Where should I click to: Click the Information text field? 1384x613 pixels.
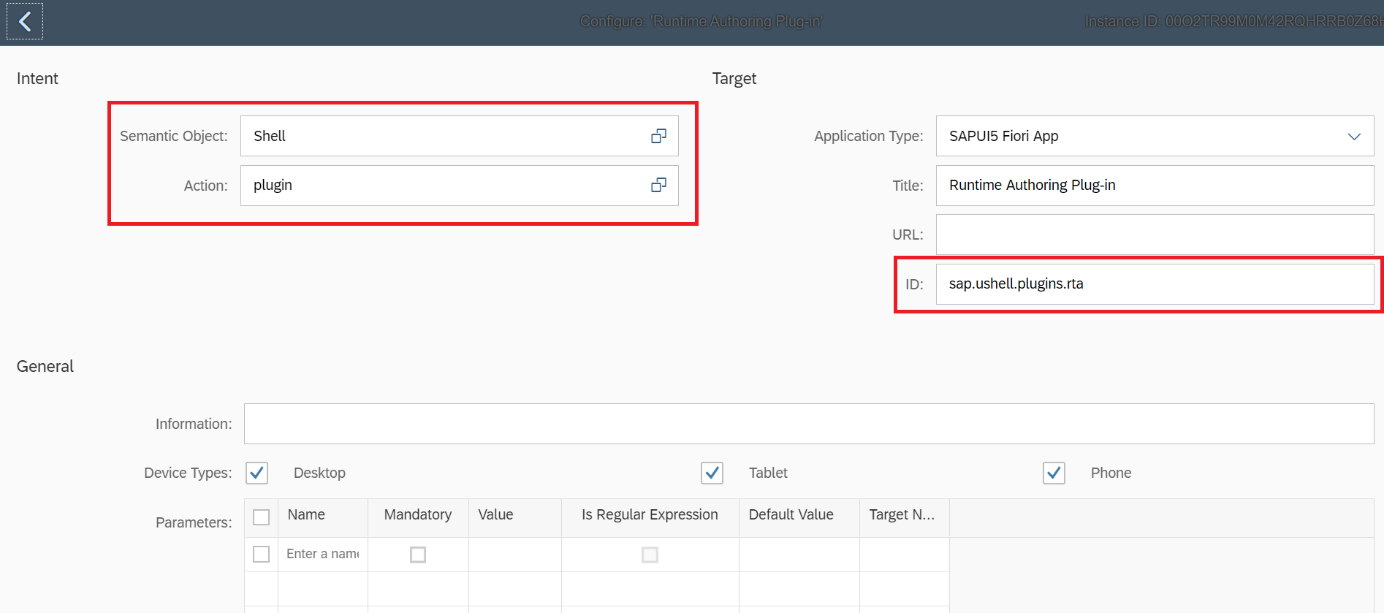coord(808,424)
